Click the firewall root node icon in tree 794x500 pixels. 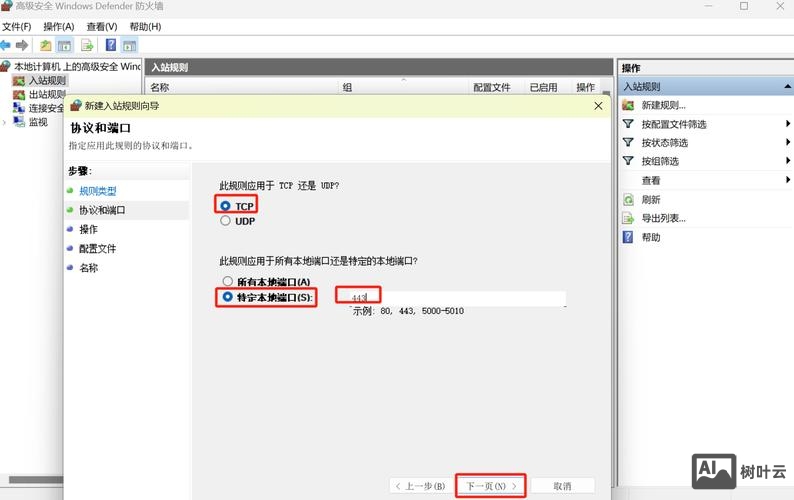[x=6, y=66]
